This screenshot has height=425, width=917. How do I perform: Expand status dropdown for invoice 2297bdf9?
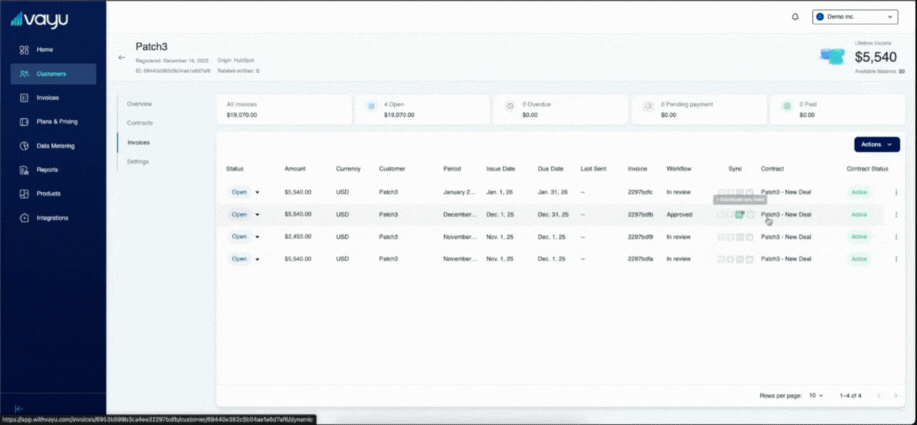[257, 237]
